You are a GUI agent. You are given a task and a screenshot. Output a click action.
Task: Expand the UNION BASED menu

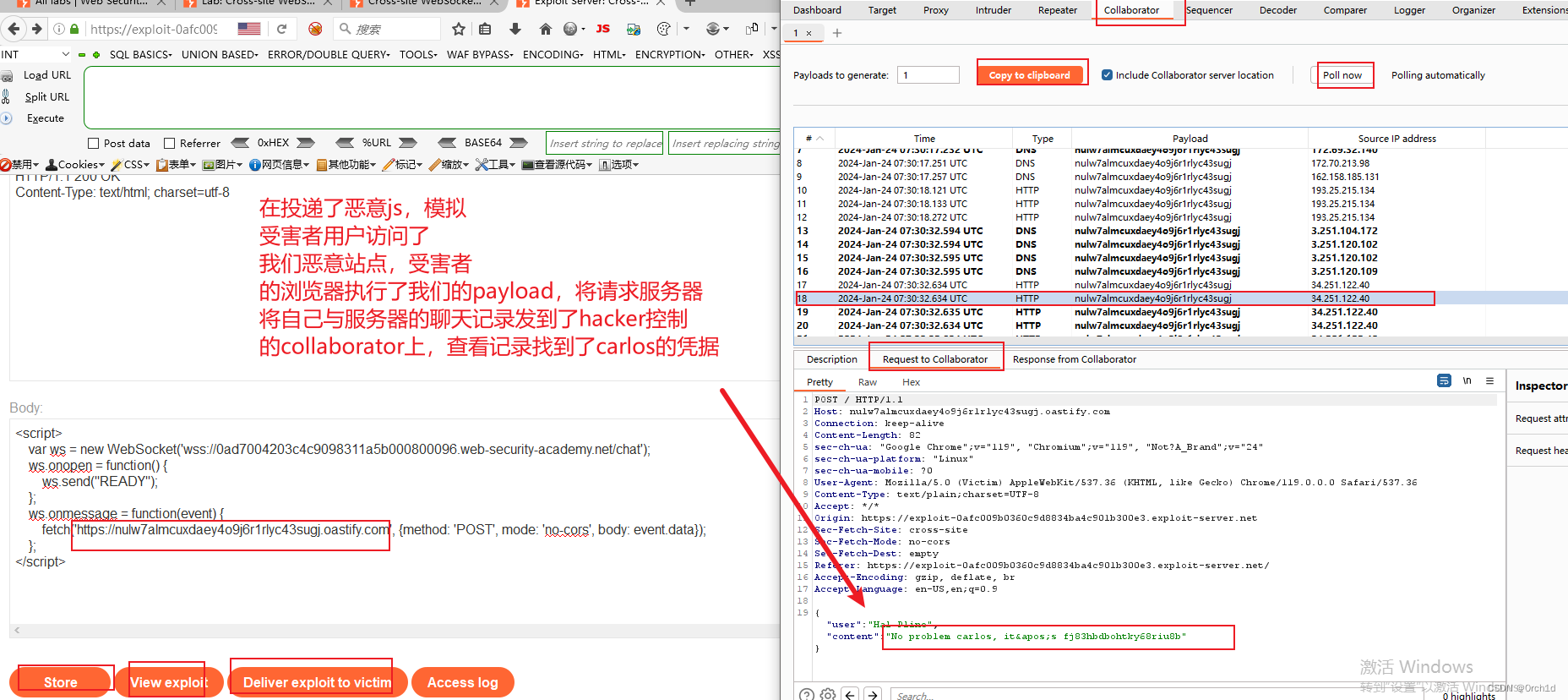[220, 55]
